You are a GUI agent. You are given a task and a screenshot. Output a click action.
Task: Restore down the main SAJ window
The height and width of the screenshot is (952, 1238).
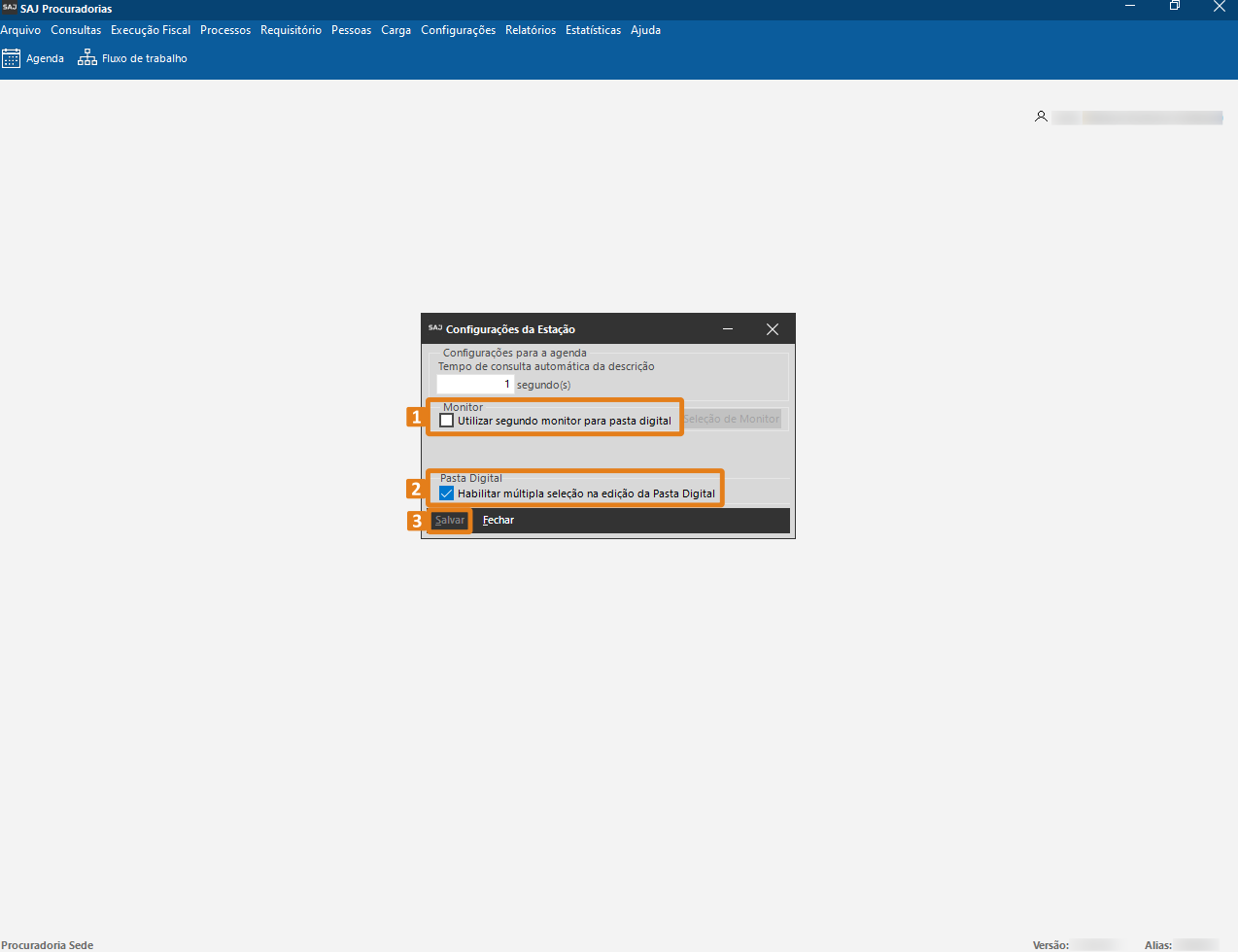pos(1174,7)
